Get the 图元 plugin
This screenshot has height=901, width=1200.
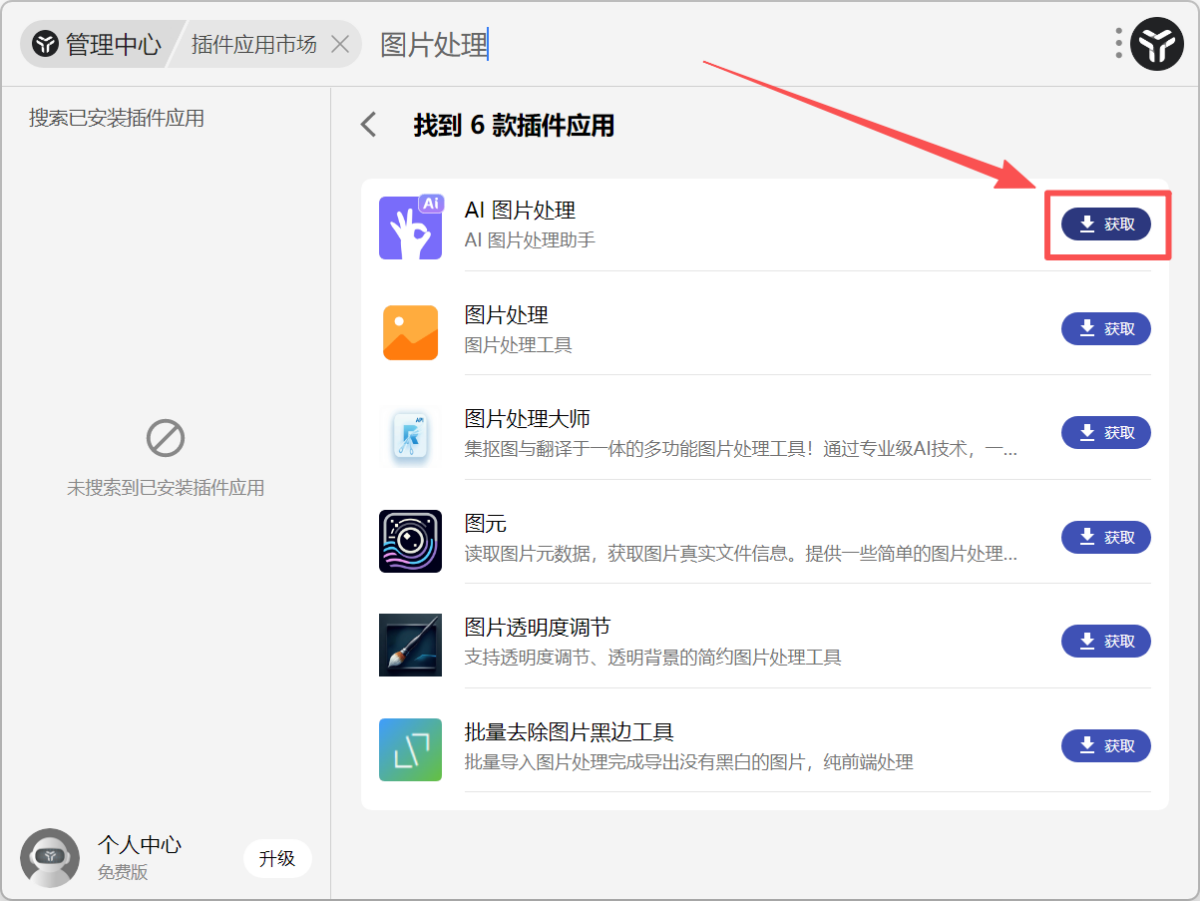click(1106, 537)
